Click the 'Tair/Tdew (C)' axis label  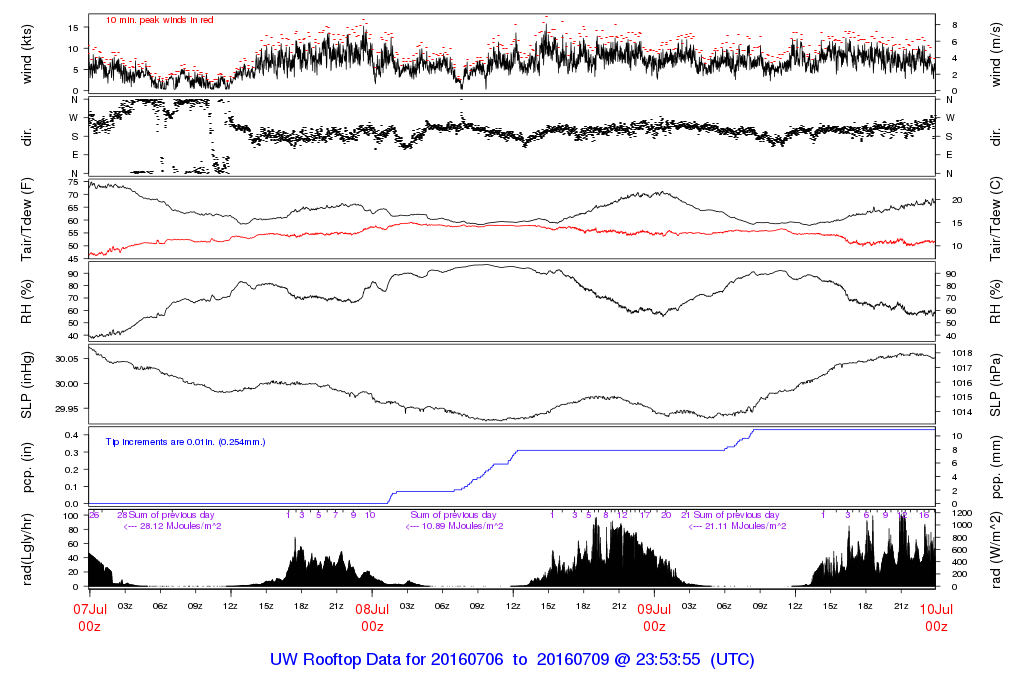(995, 219)
